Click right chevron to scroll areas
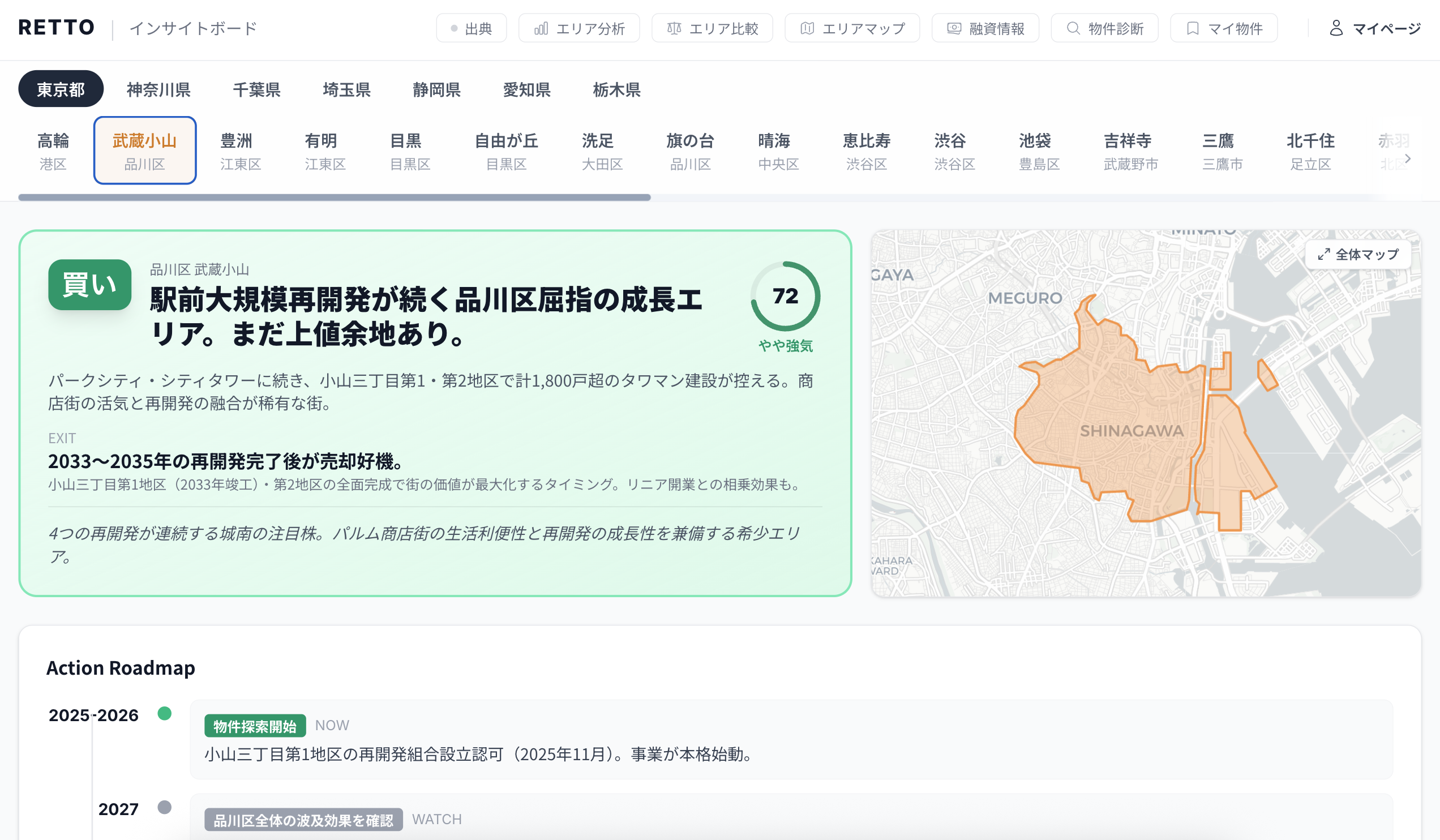 coord(1408,158)
